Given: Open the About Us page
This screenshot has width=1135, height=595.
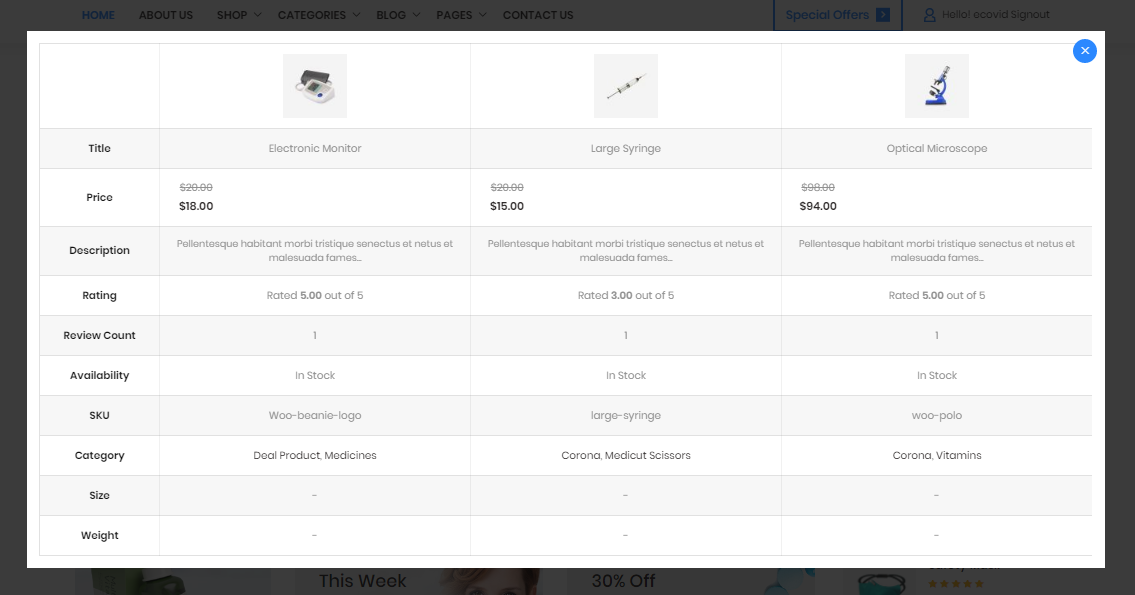Looking at the screenshot, I should coord(166,15).
